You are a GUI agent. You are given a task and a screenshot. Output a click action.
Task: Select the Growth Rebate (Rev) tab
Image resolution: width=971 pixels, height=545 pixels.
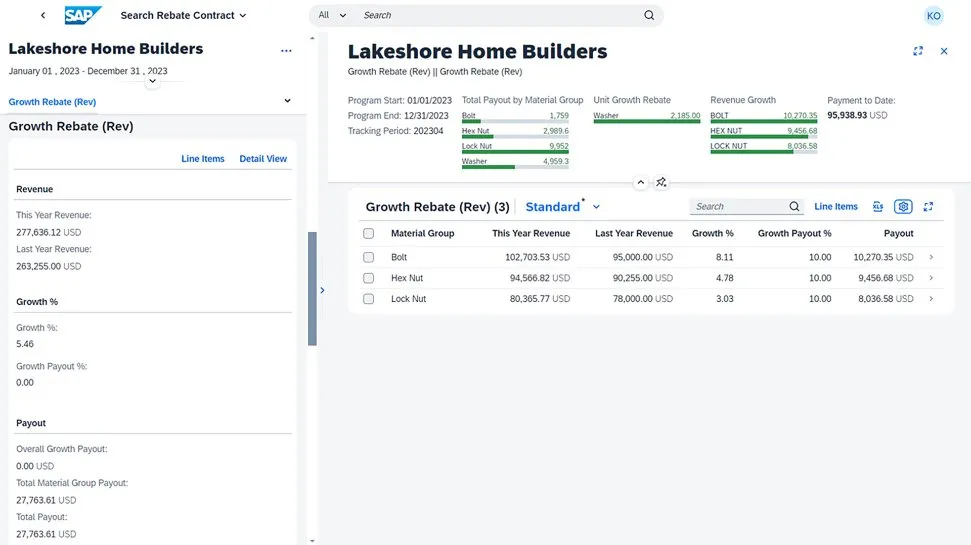coord(52,102)
